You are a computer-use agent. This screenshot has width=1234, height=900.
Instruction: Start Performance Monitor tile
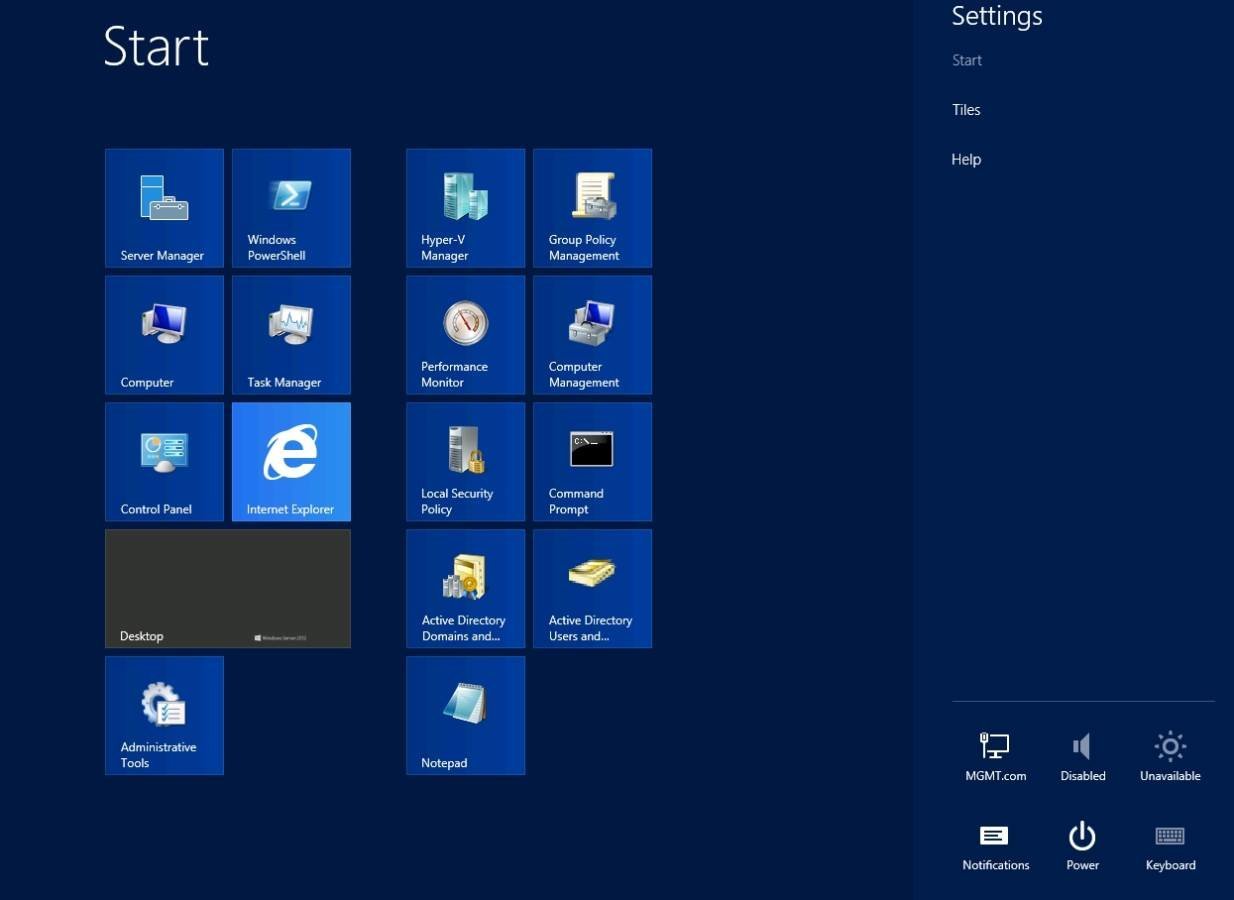[x=465, y=335]
